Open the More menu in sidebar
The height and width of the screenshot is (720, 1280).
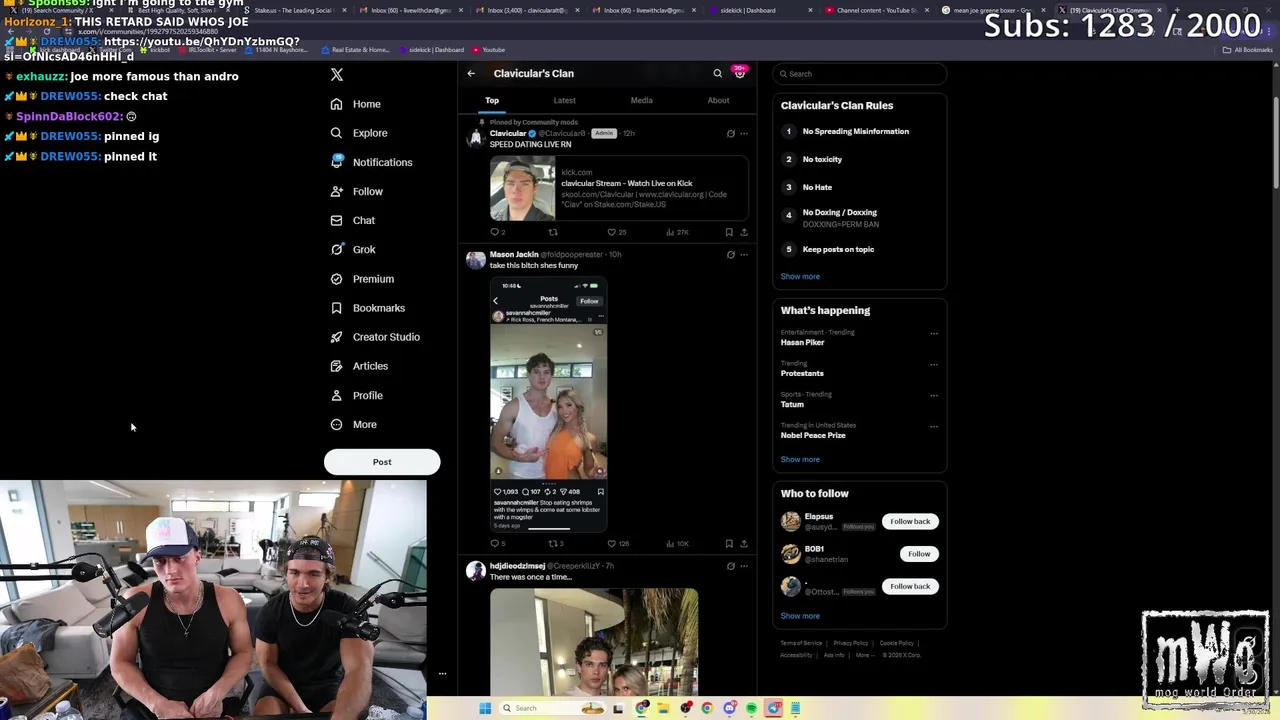click(x=354, y=425)
